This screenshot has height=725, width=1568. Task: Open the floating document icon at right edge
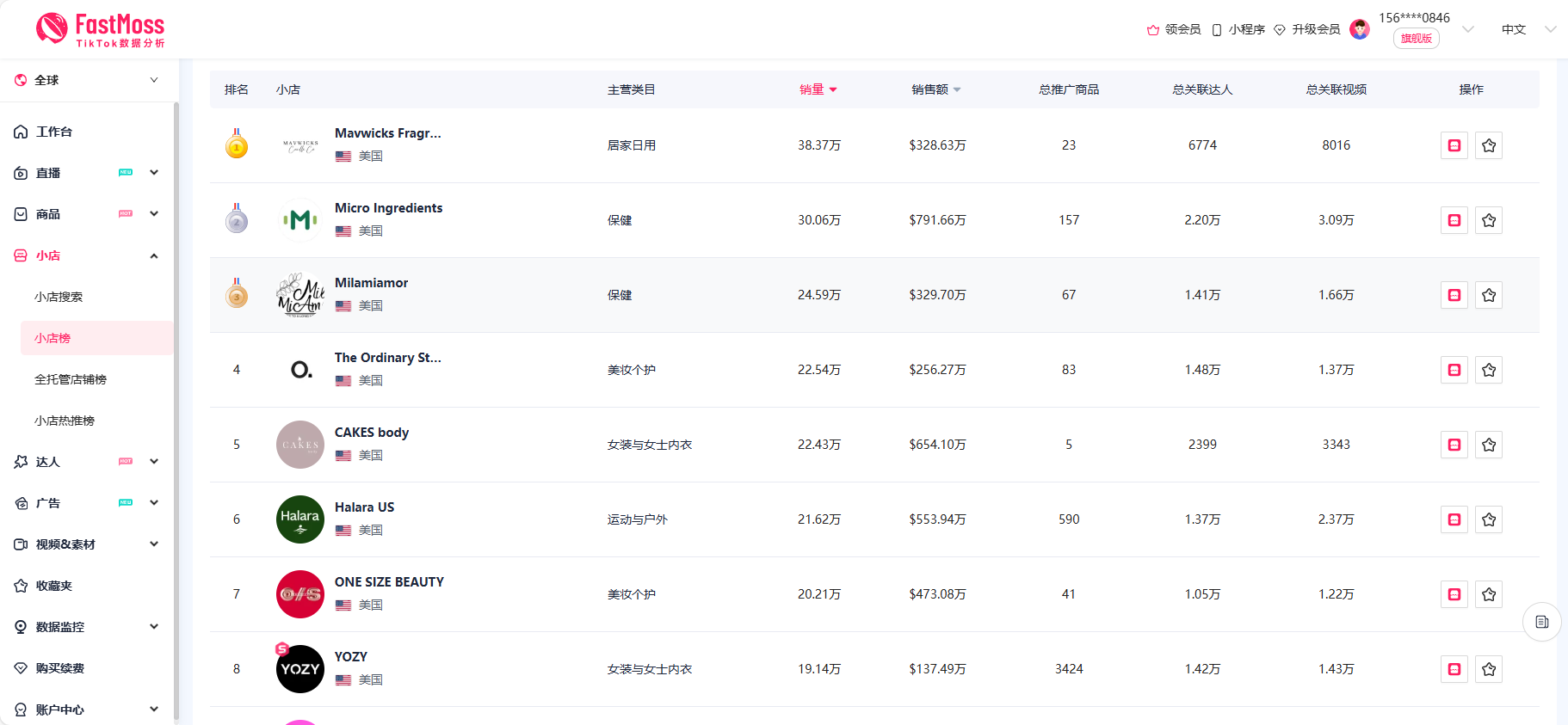tap(1541, 622)
